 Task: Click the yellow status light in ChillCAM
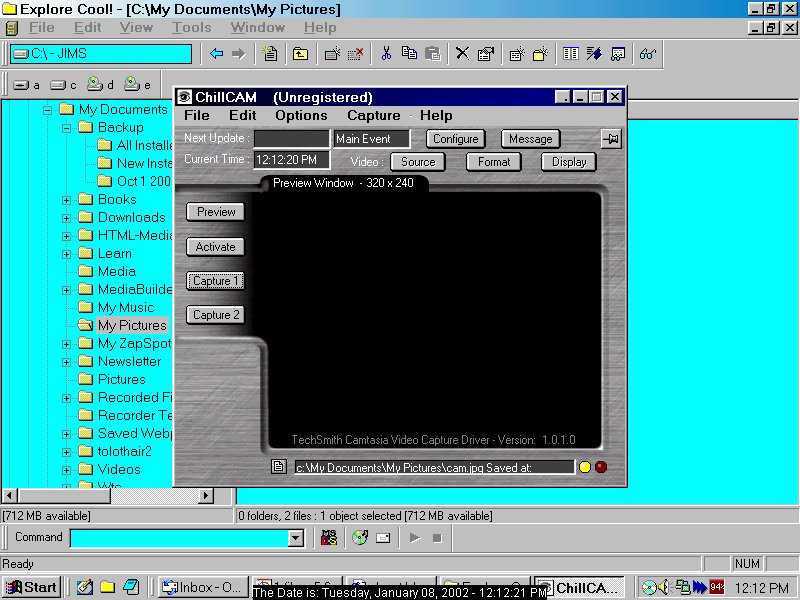point(585,467)
